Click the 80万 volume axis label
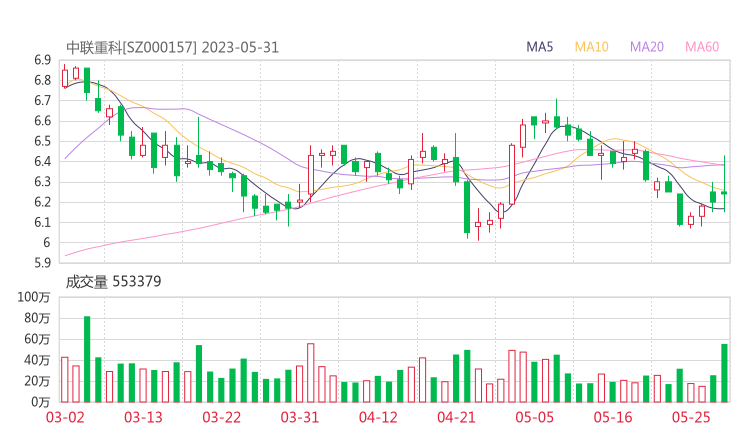Image resolution: width=740 pixels, height=440 pixels. tap(37, 318)
